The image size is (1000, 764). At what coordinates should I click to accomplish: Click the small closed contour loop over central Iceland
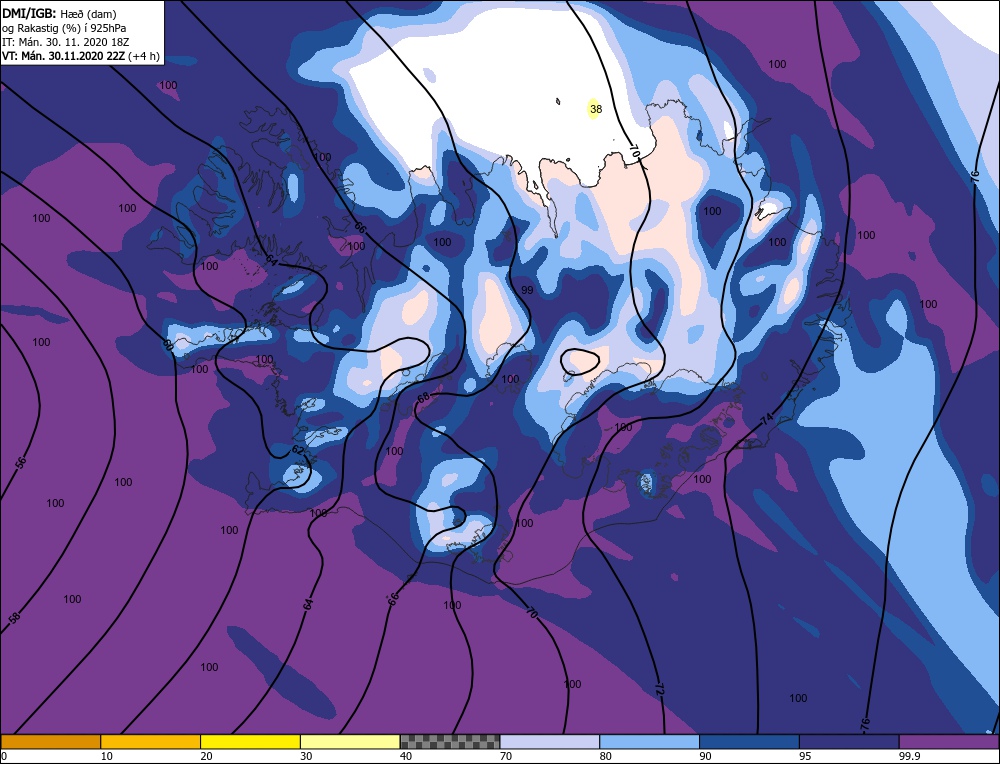point(580,362)
